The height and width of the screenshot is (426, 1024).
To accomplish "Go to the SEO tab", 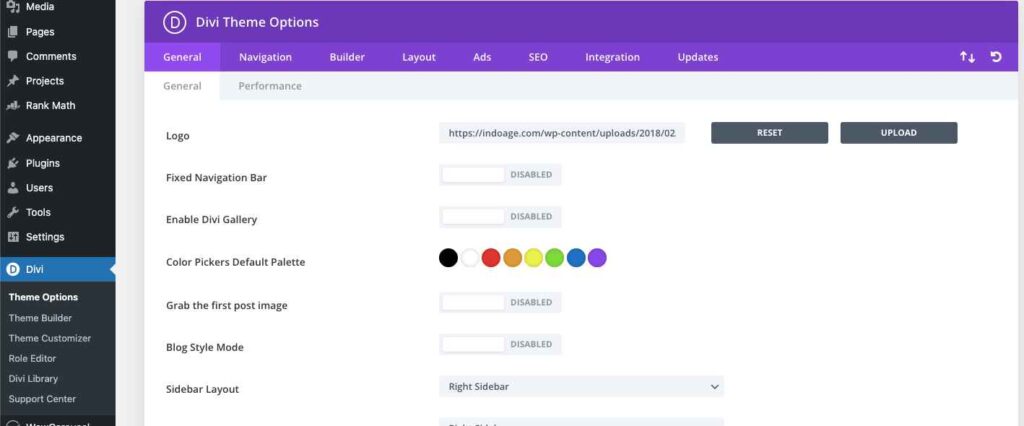I will [x=538, y=57].
